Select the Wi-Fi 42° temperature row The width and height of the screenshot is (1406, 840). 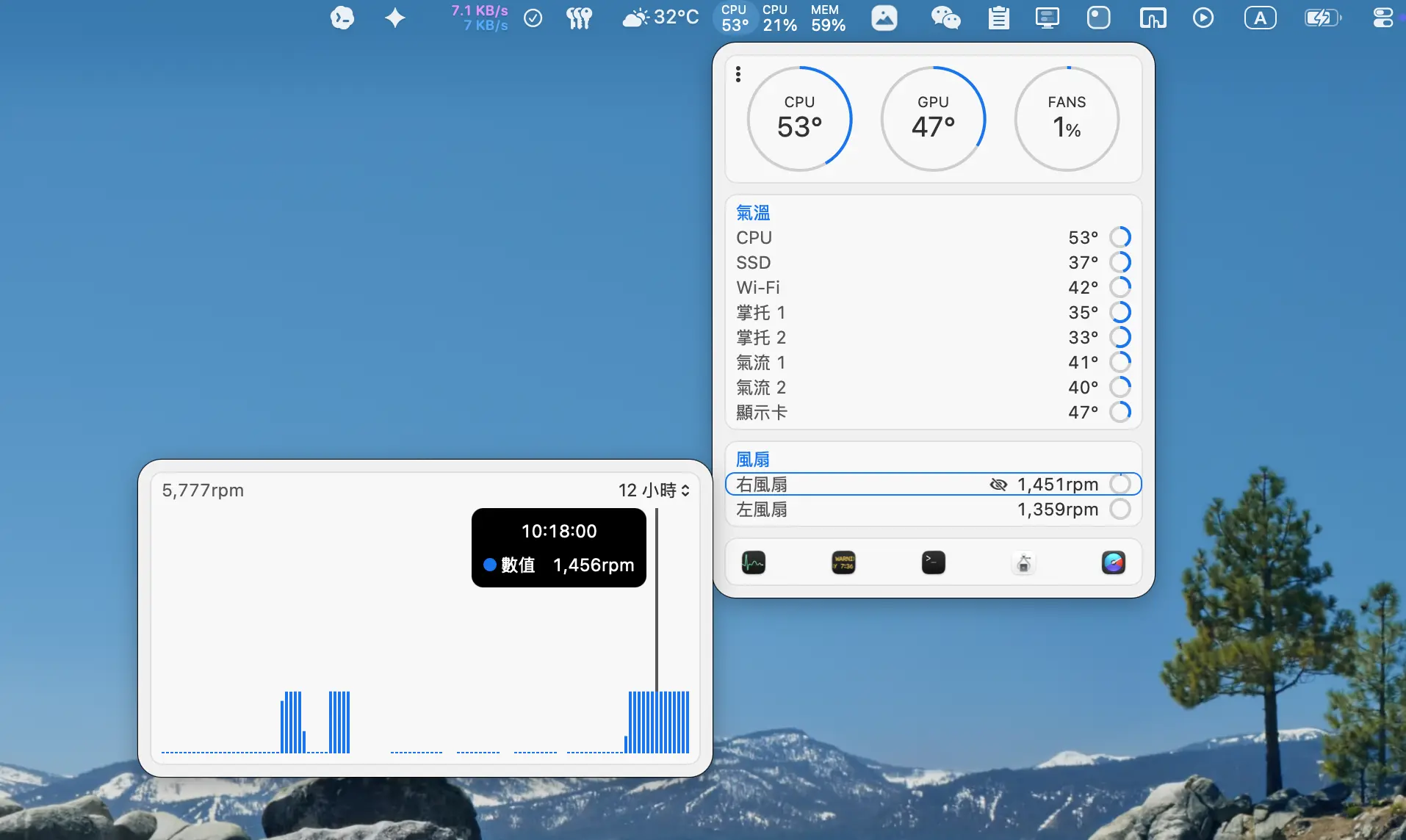coord(934,288)
